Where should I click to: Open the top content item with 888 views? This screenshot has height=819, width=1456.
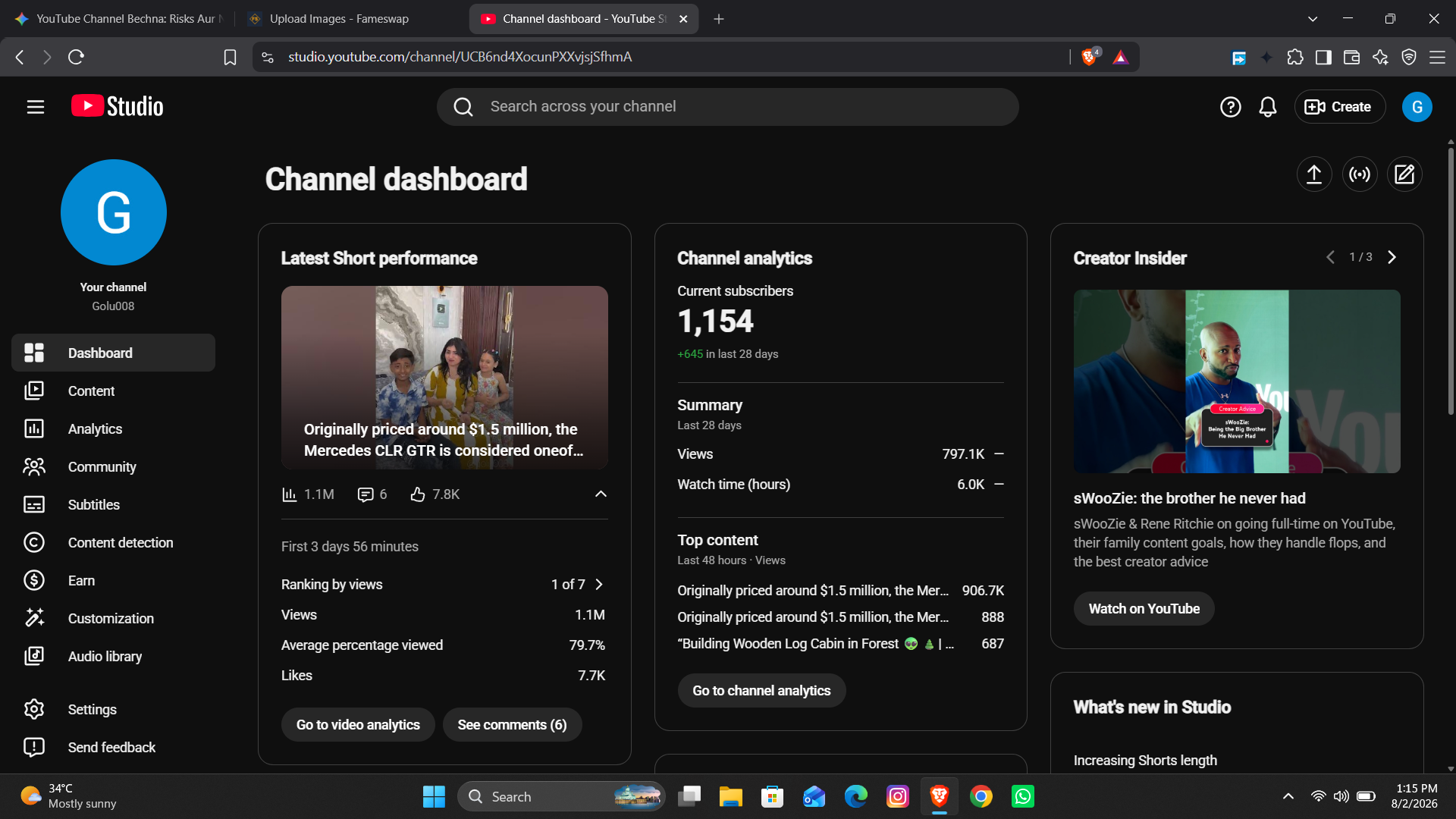click(840, 617)
